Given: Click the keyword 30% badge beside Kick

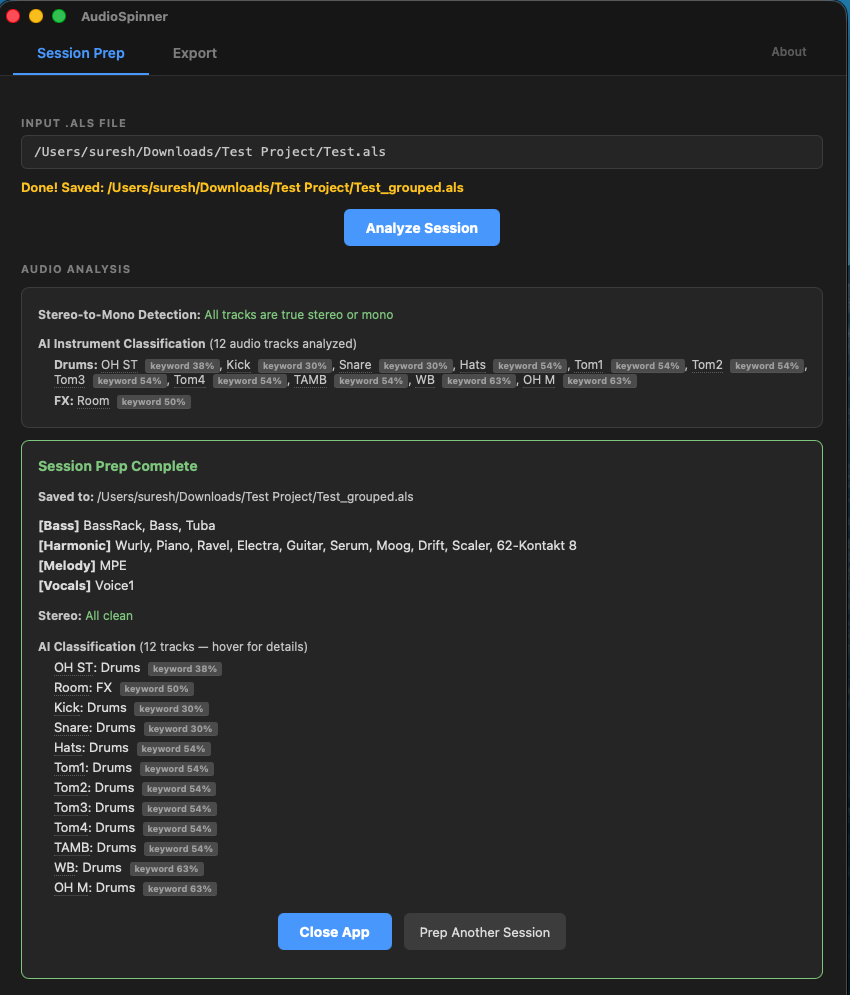Looking at the screenshot, I should [170, 708].
